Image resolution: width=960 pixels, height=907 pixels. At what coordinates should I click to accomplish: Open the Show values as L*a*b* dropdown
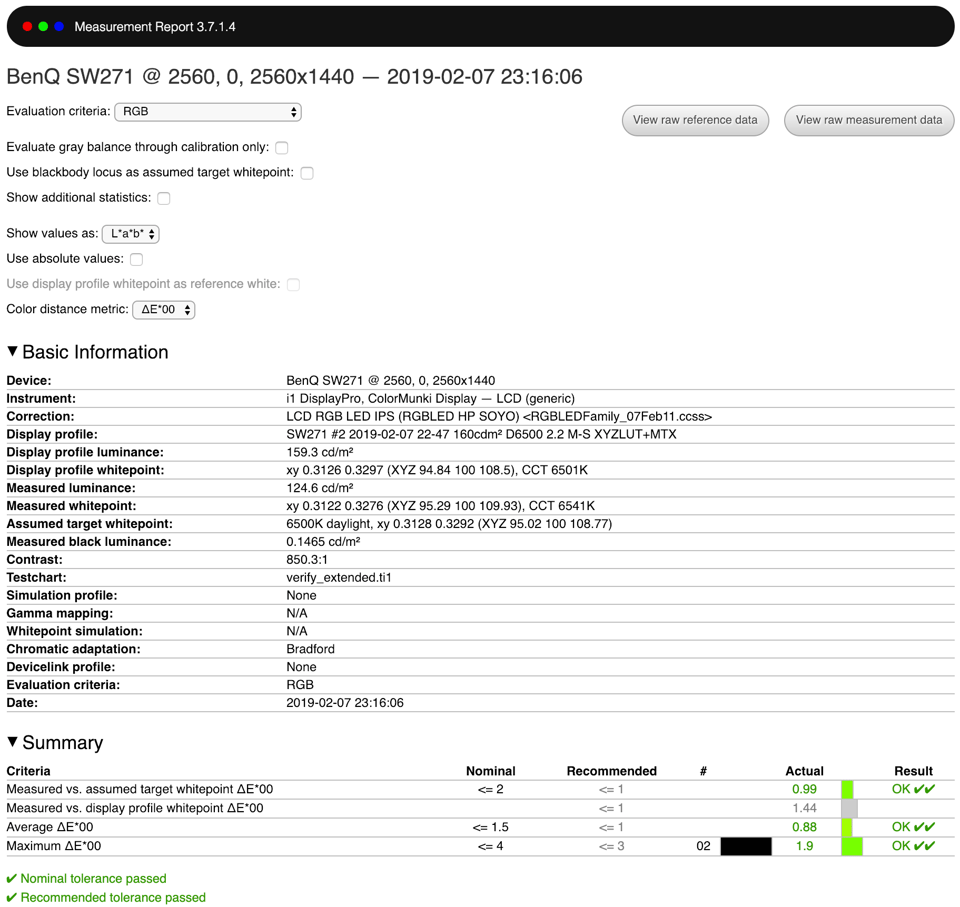[130, 233]
